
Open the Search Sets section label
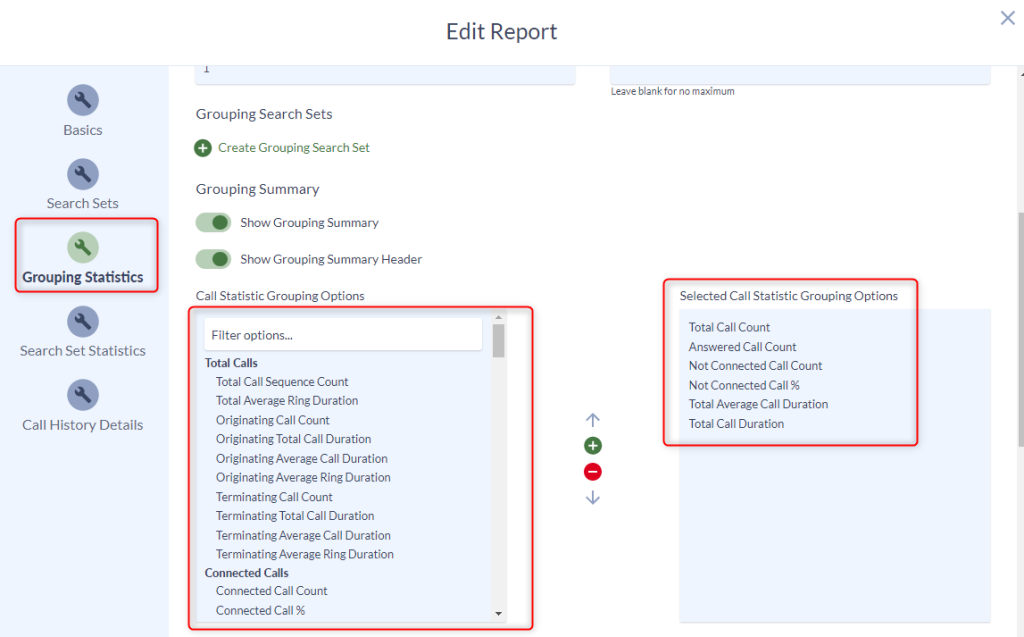pos(83,203)
